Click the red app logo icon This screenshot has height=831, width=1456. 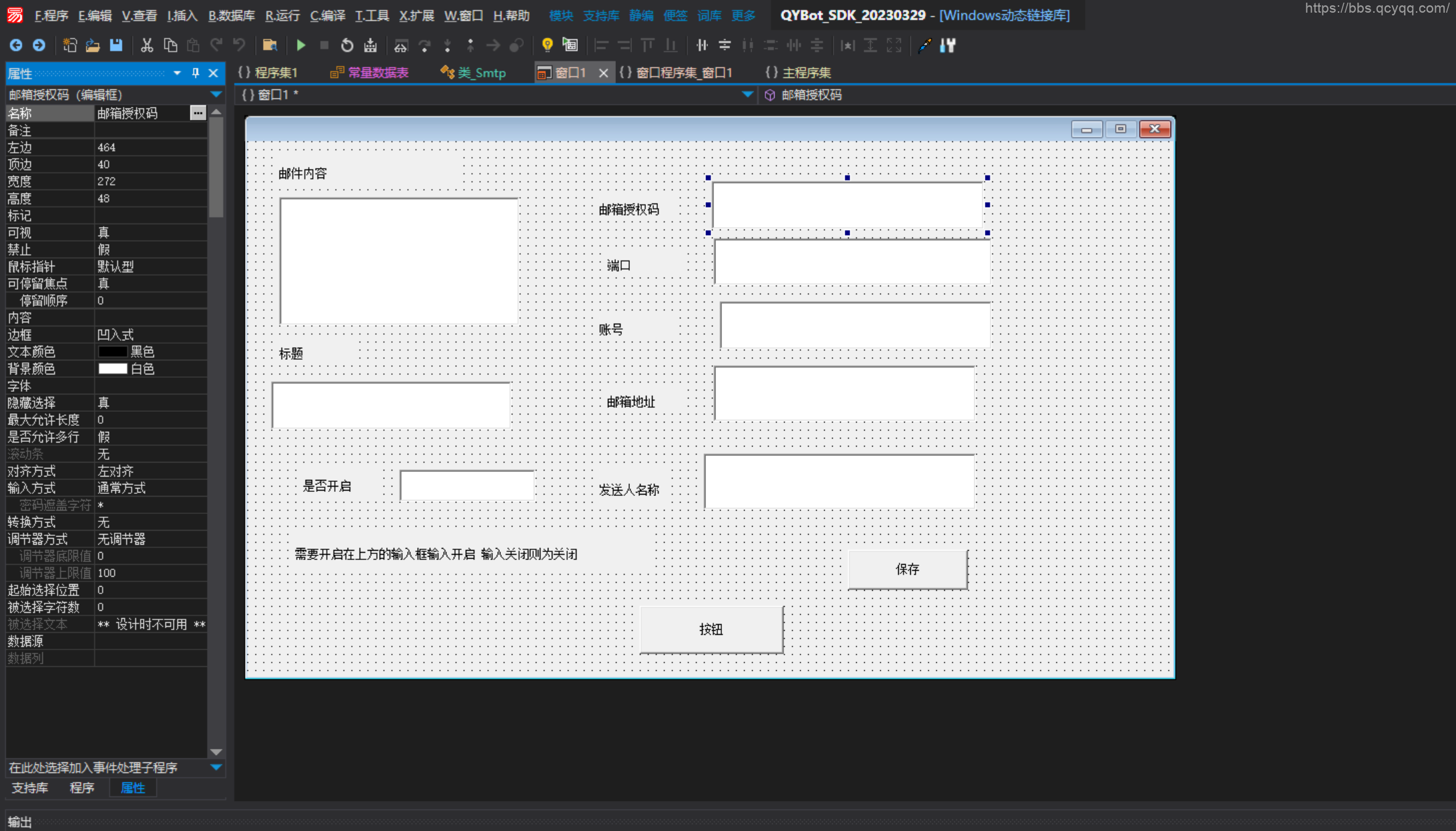15,15
